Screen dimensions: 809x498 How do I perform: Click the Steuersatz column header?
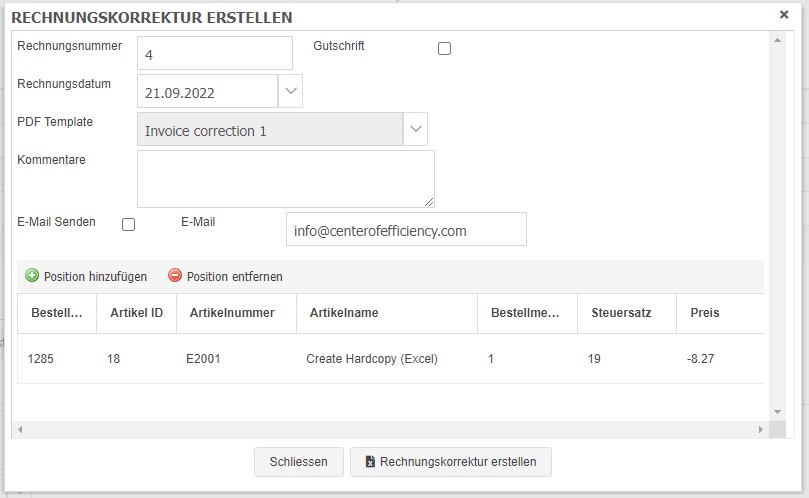[x=627, y=313]
